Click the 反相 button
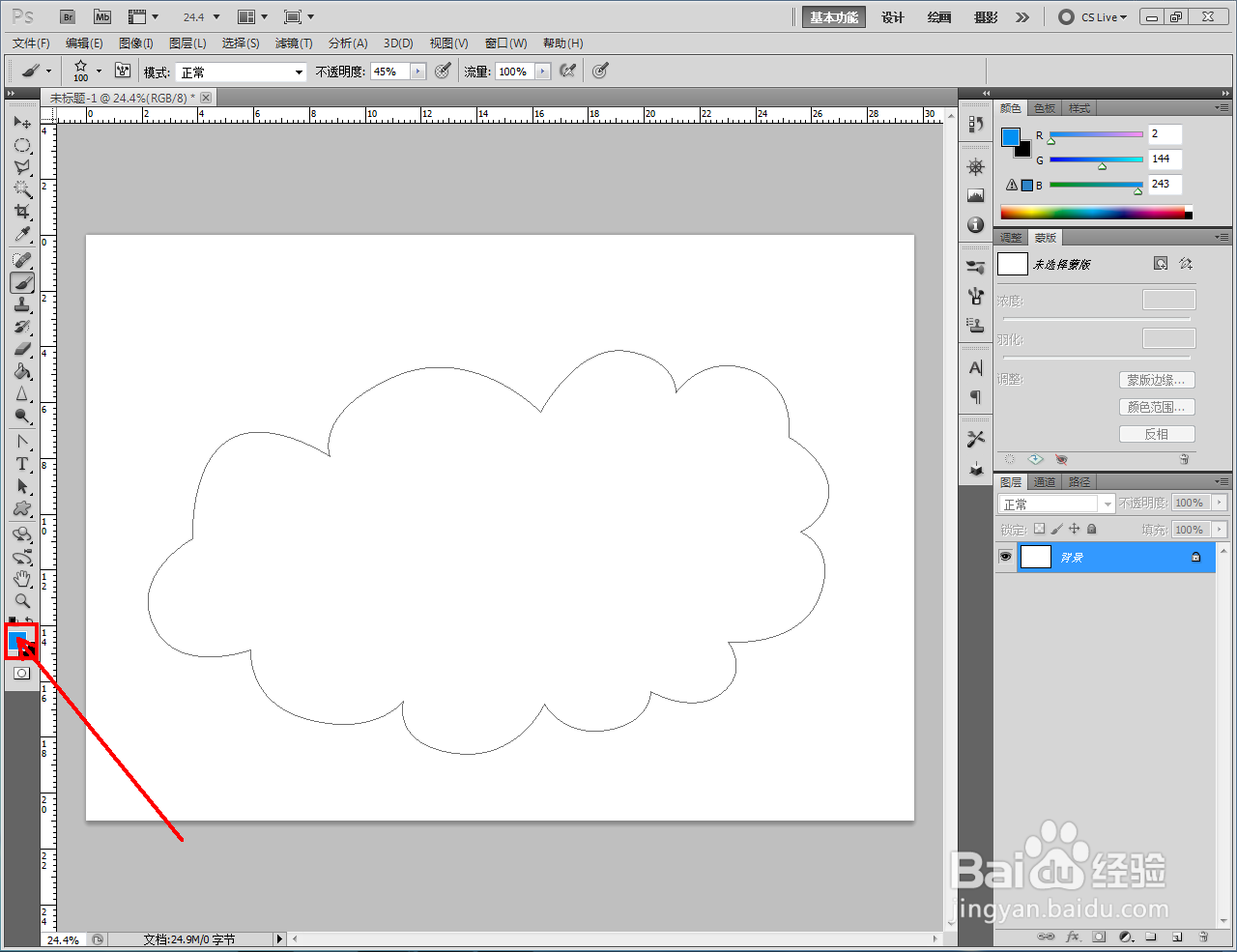 (1157, 434)
